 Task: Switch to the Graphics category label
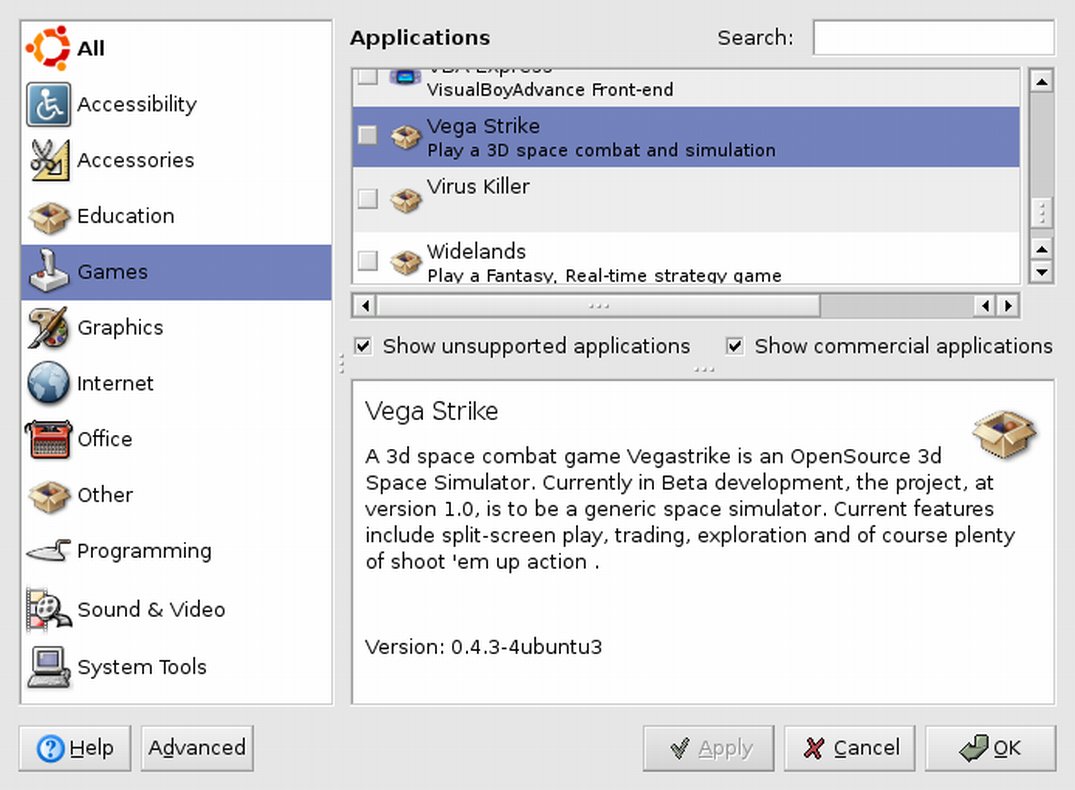pyautogui.click(x=120, y=327)
